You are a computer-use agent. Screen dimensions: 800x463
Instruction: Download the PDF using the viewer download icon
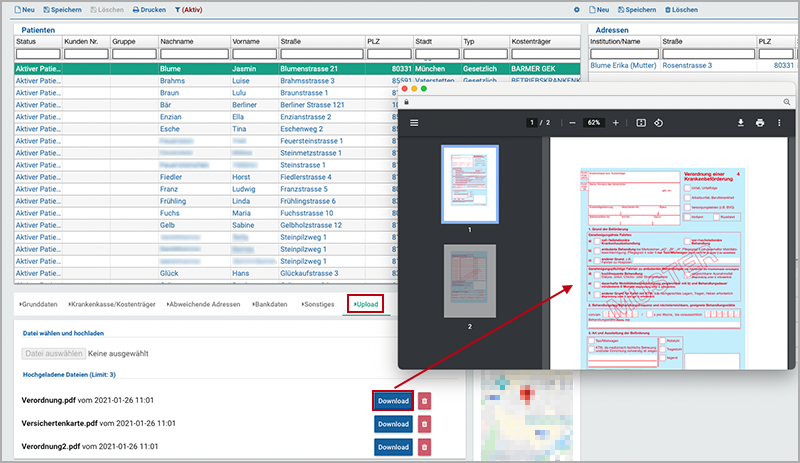(741, 122)
